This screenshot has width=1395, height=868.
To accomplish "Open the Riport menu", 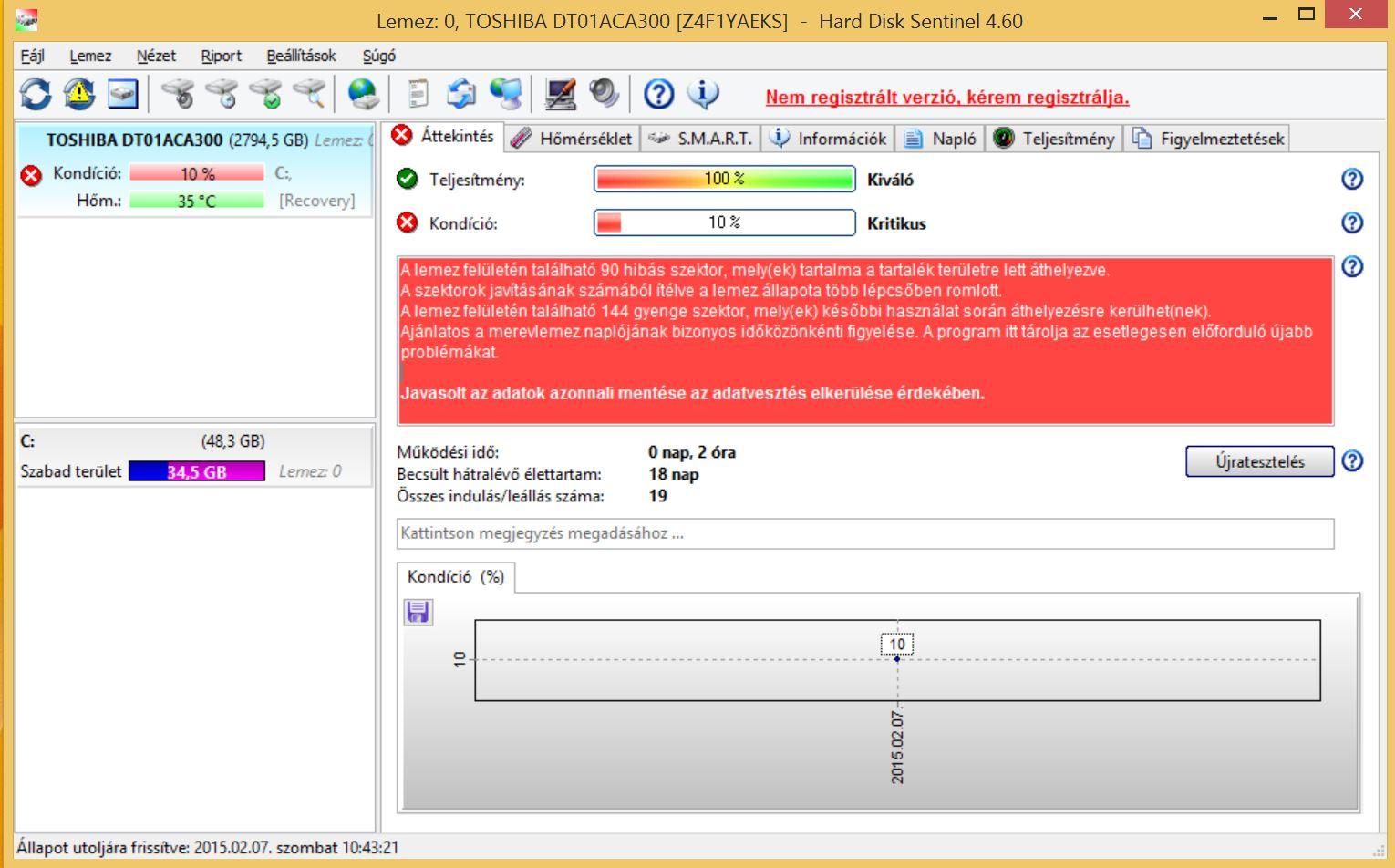I will [222, 56].
